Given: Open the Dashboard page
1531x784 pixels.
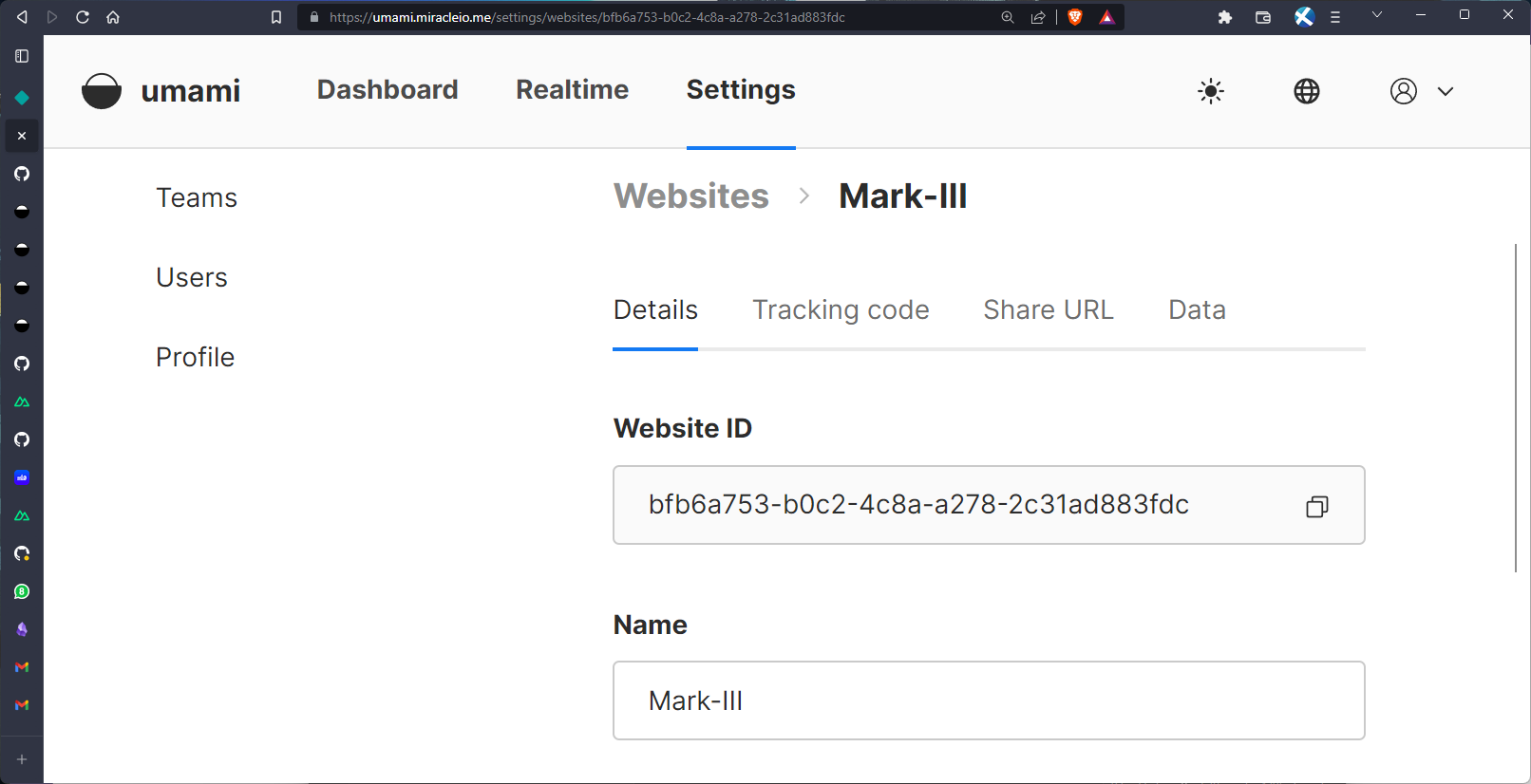Looking at the screenshot, I should (x=387, y=90).
